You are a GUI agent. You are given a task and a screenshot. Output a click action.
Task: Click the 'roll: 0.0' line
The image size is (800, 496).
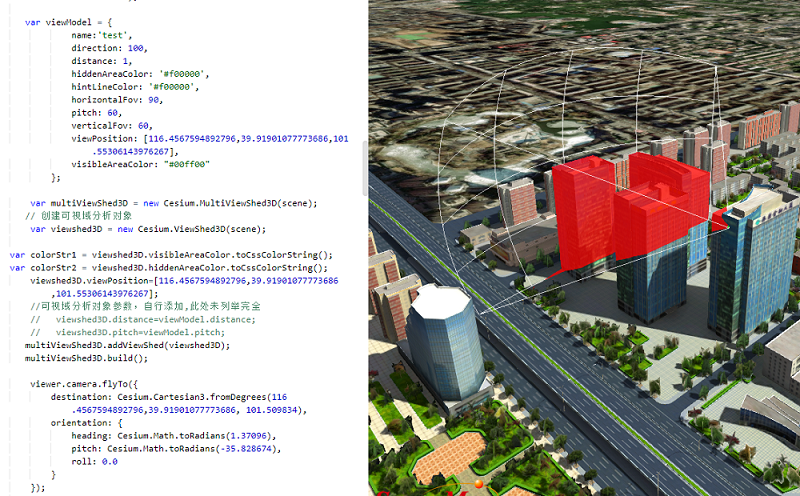94,462
